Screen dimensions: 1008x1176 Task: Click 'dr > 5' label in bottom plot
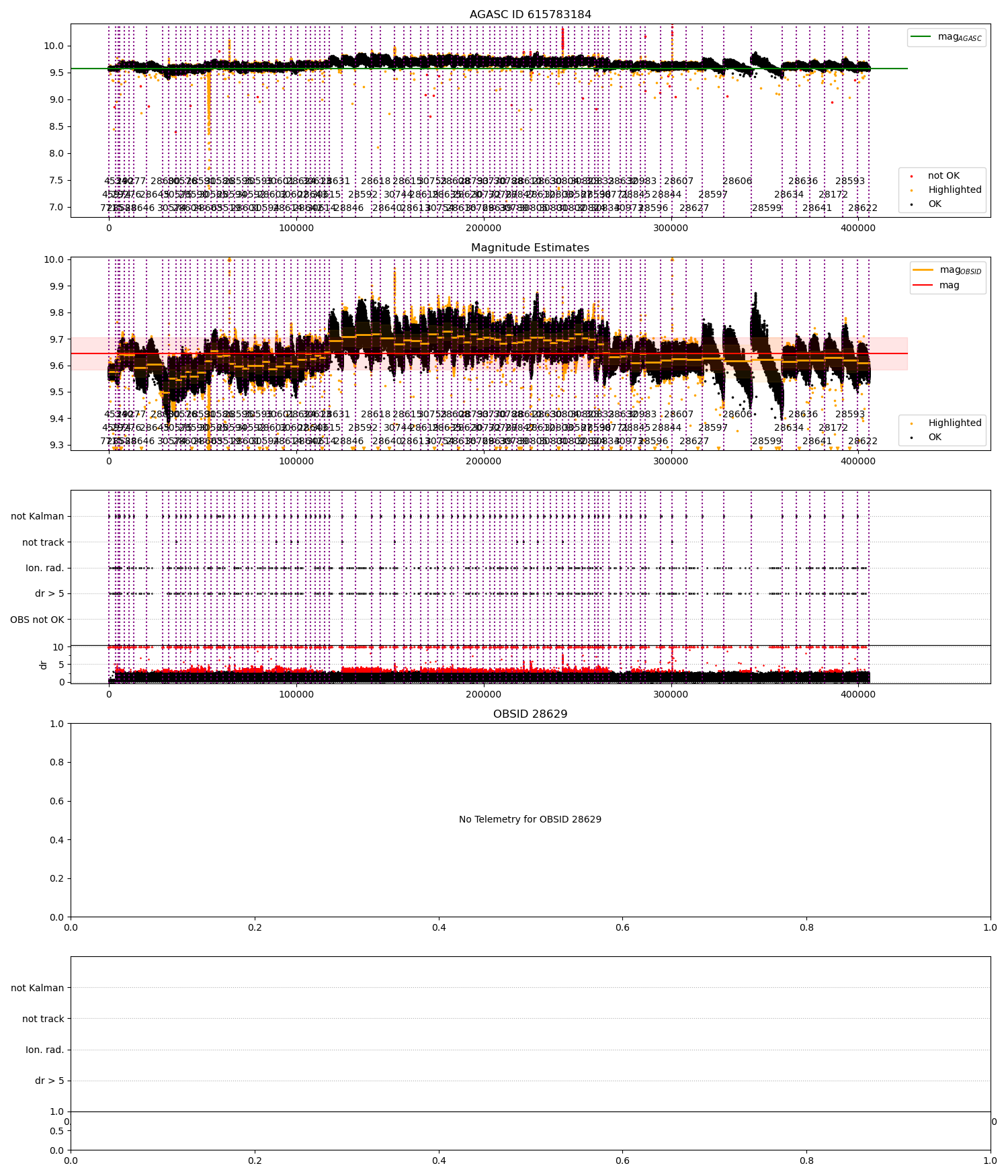click(50, 1081)
